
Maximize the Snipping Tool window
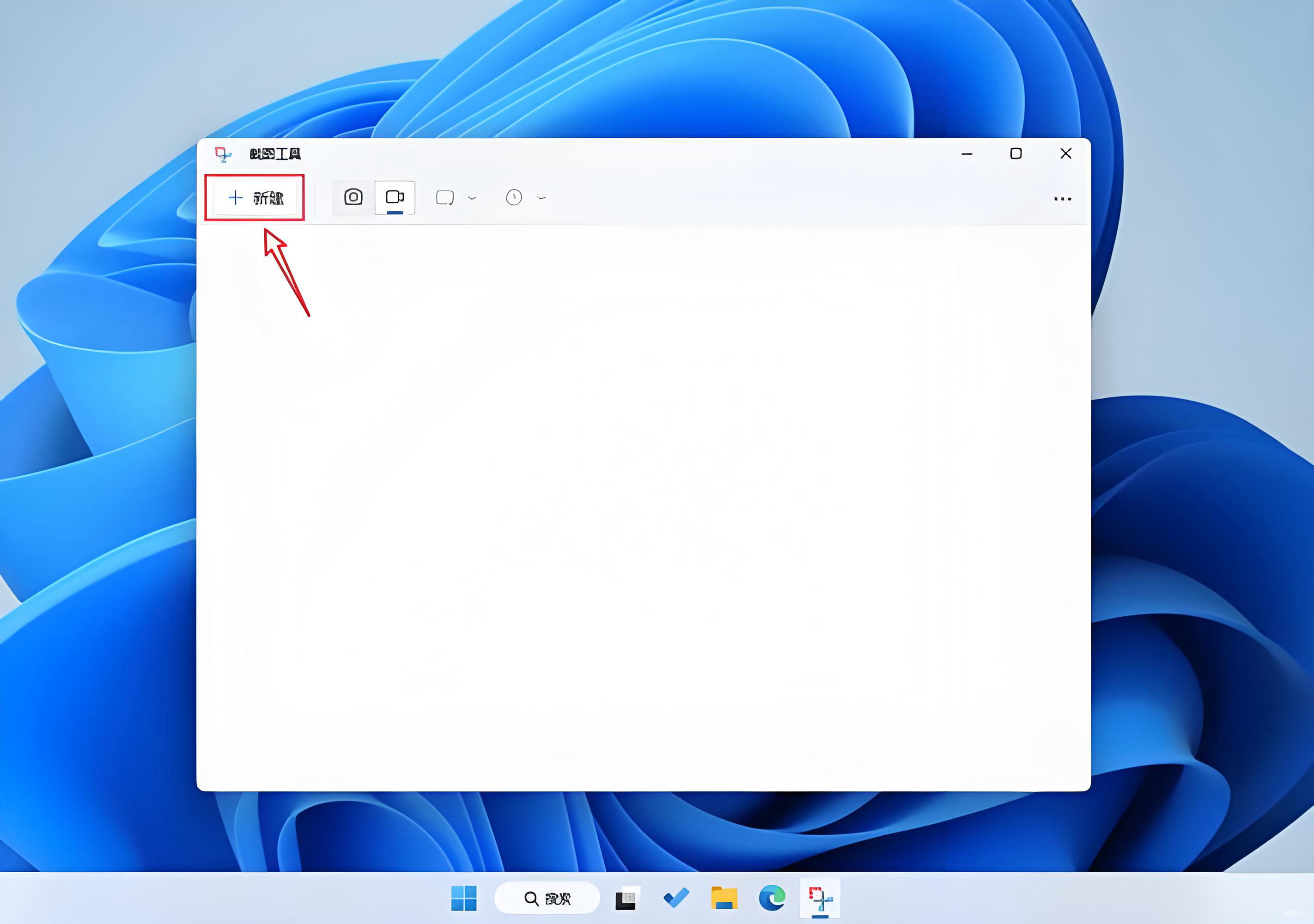tap(1016, 154)
